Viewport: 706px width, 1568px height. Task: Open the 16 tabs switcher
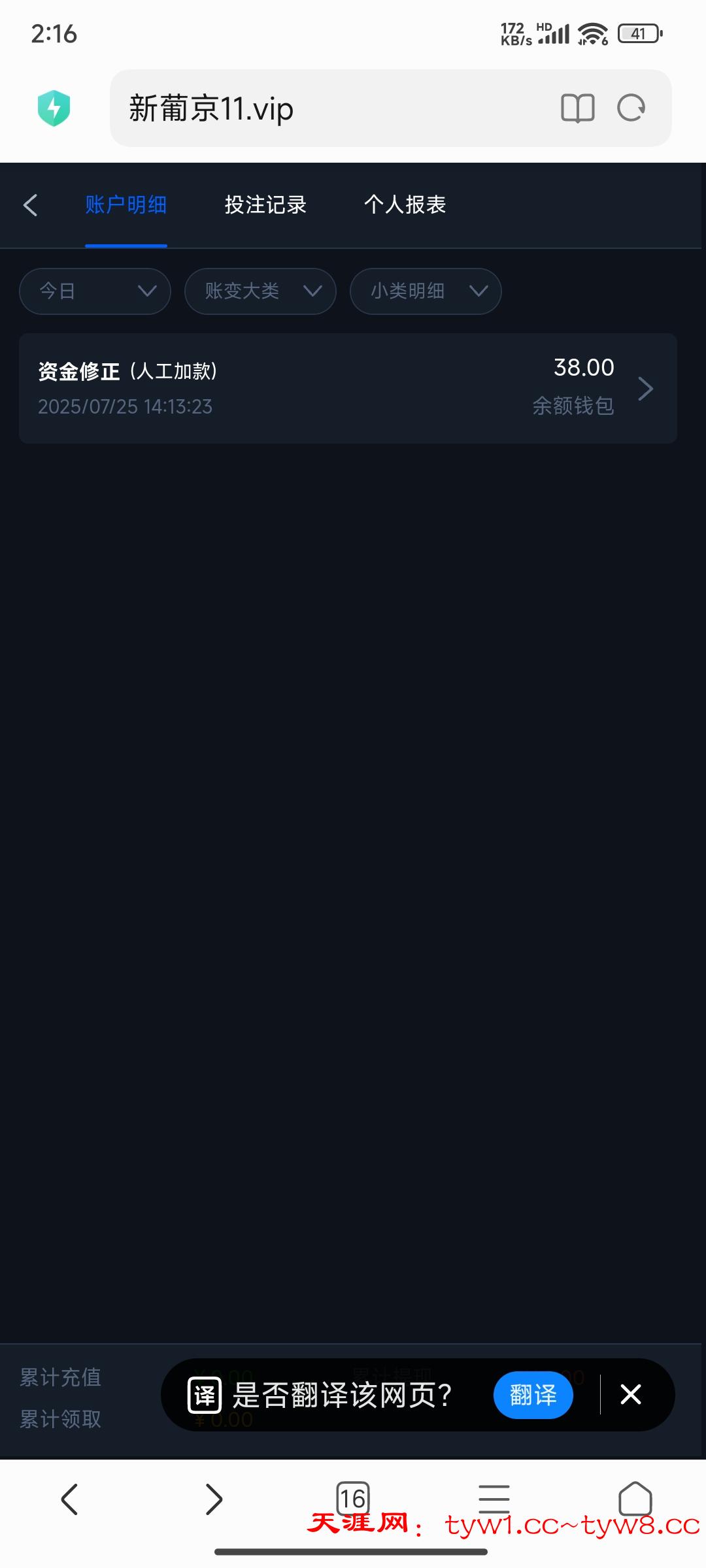coord(353,1498)
